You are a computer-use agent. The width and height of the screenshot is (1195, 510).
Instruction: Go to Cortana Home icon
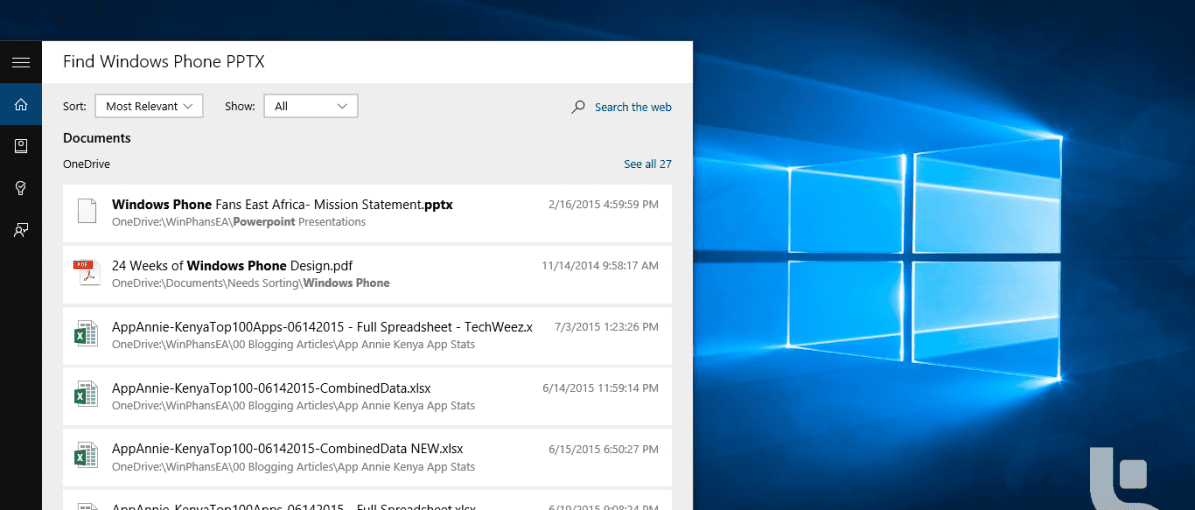[x=21, y=105]
